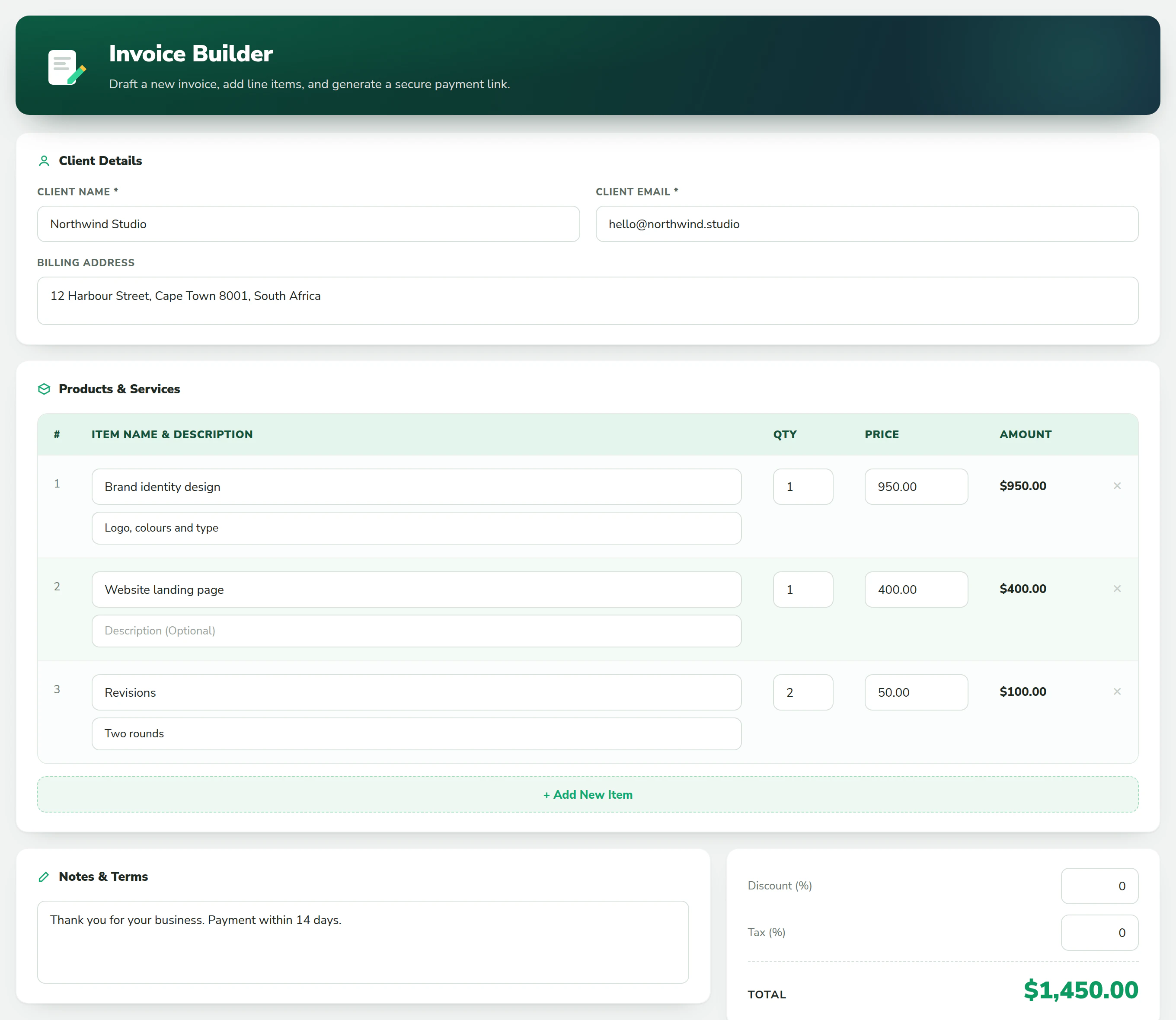Click the AMOUNT column header
1176x1020 pixels.
(1025, 434)
